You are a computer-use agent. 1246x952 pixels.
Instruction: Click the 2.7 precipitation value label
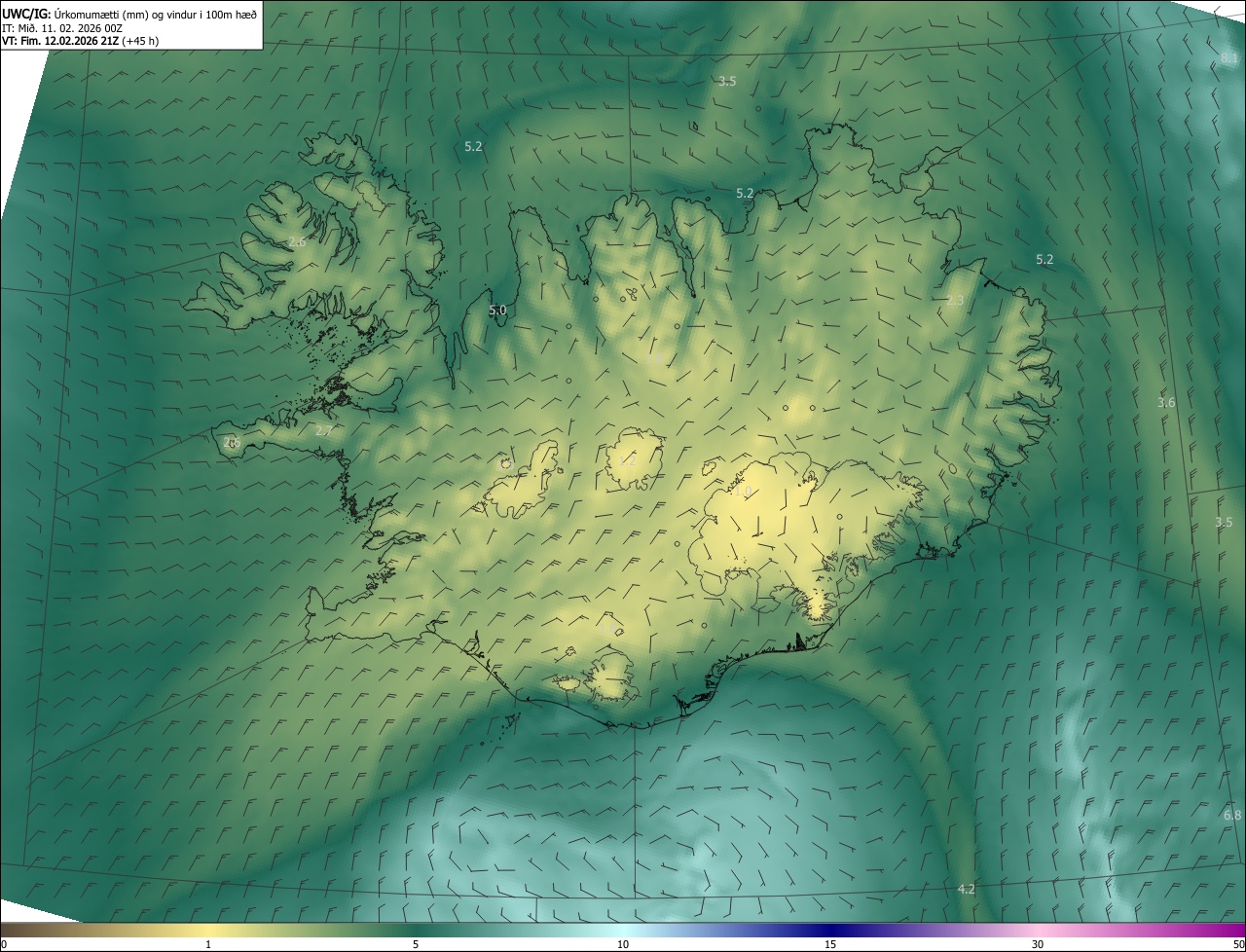click(324, 430)
